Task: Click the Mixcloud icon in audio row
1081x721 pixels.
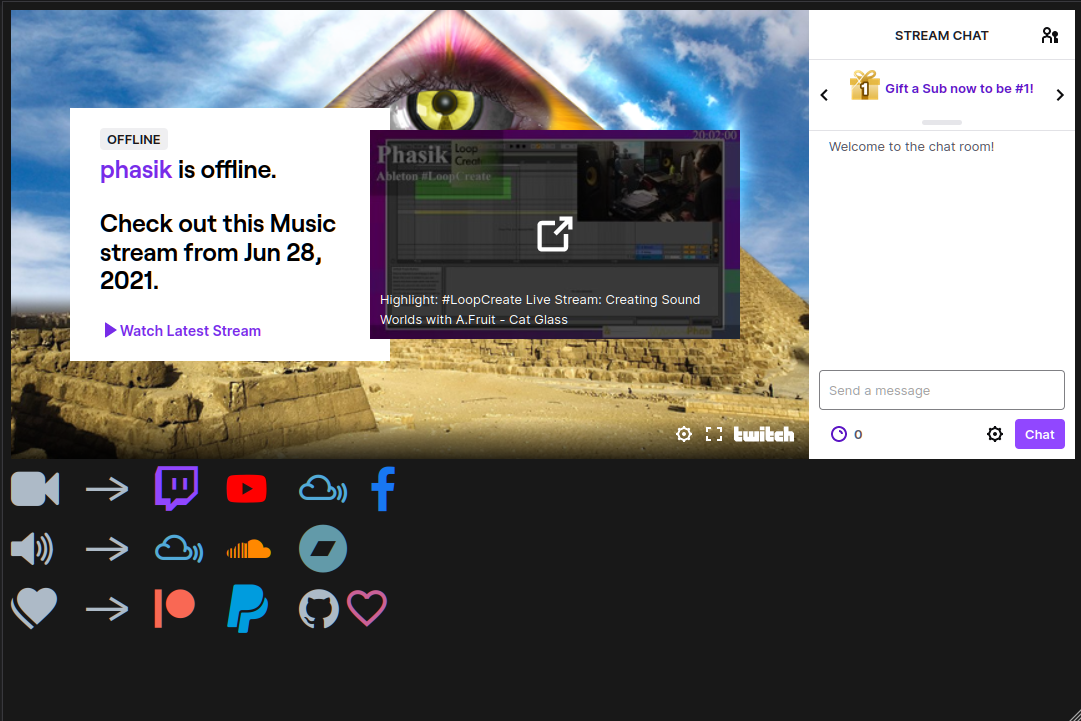Action: click(x=179, y=549)
